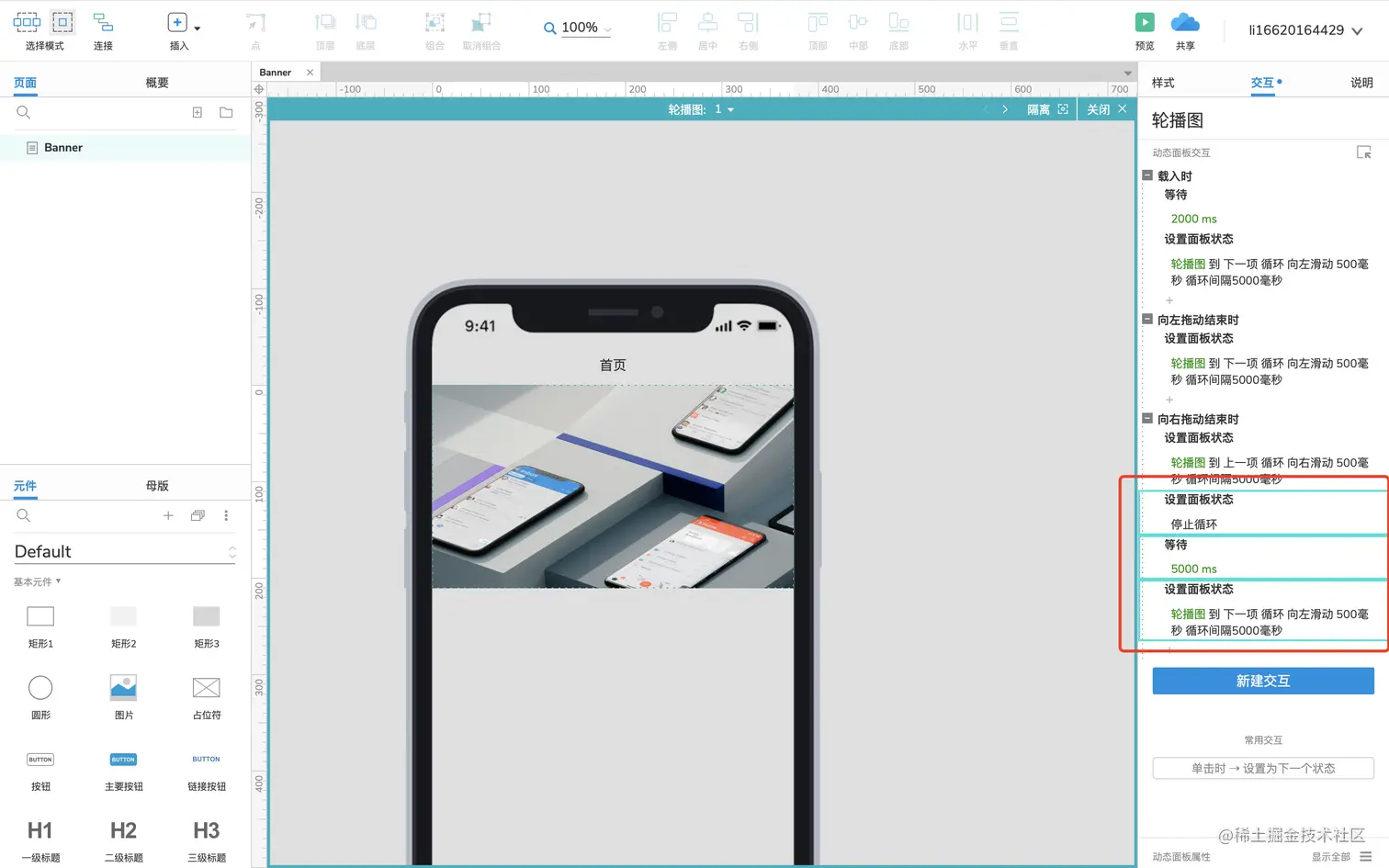1389x868 pixels.
Task: Switch to the 概要 outline tab
Action: pos(157,83)
